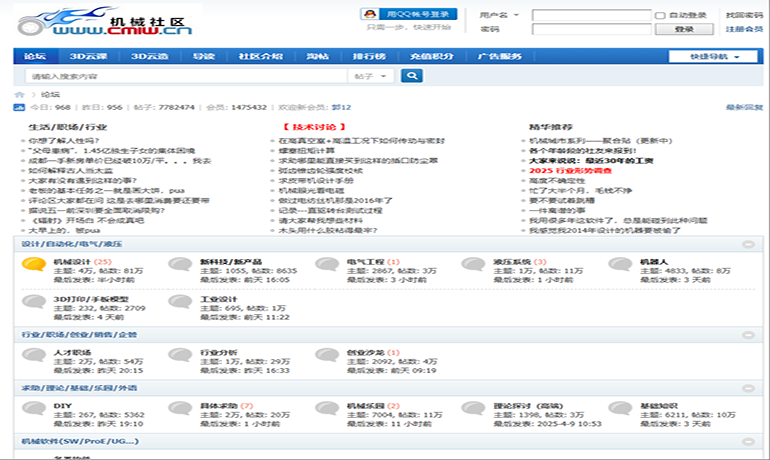This screenshot has height=460, width=770.
Task: Click the search magnifier button
Action: [x=411, y=76]
